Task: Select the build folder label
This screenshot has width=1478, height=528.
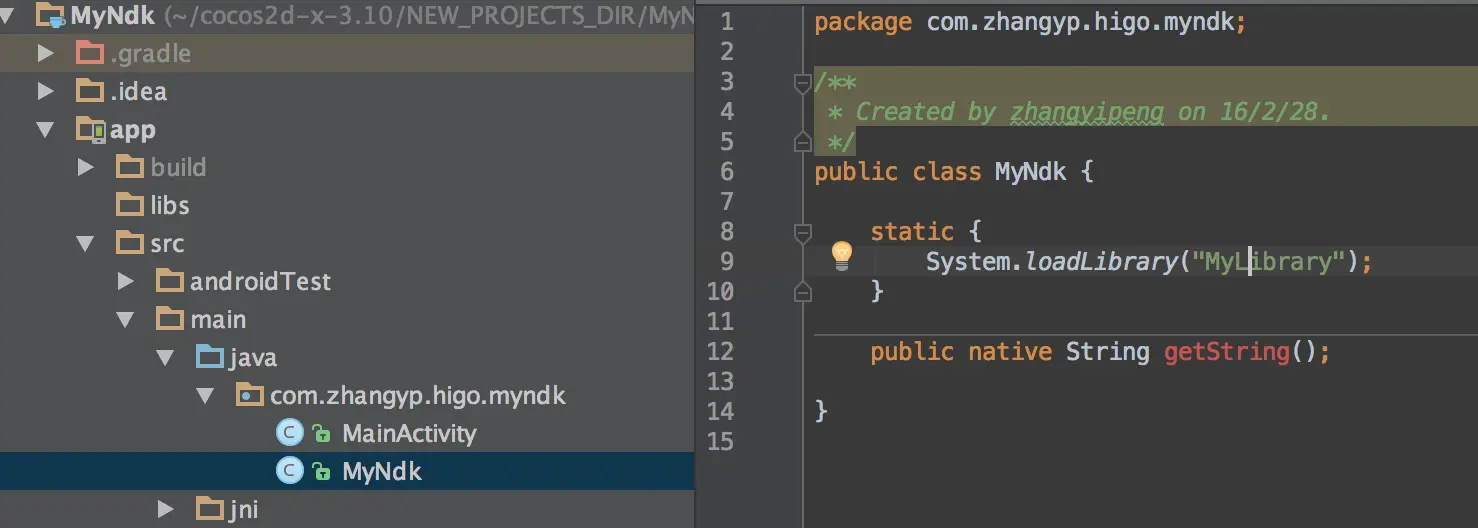Action: pos(178,167)
